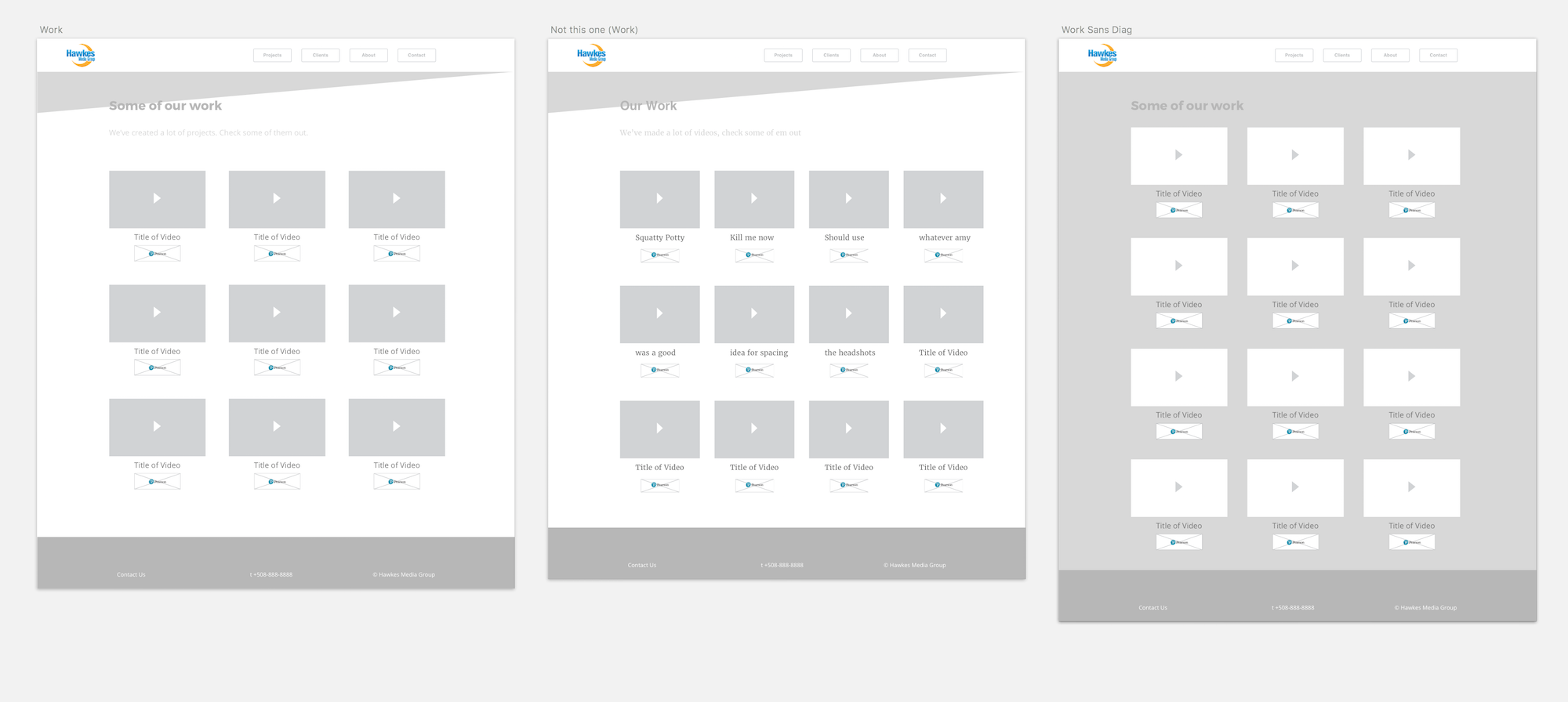Click Clients nav button in Work artboard
The width and height of the screenshot is (1568, 702).
(321, 56)
